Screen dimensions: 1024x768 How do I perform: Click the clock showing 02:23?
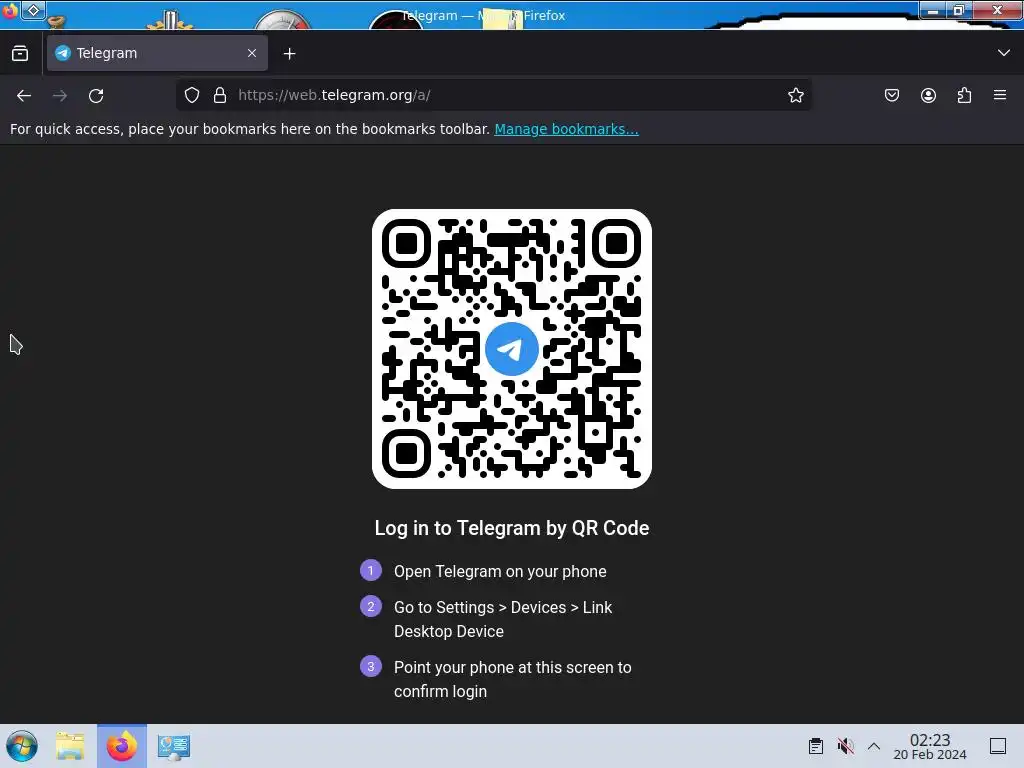[x=930, y=746]
